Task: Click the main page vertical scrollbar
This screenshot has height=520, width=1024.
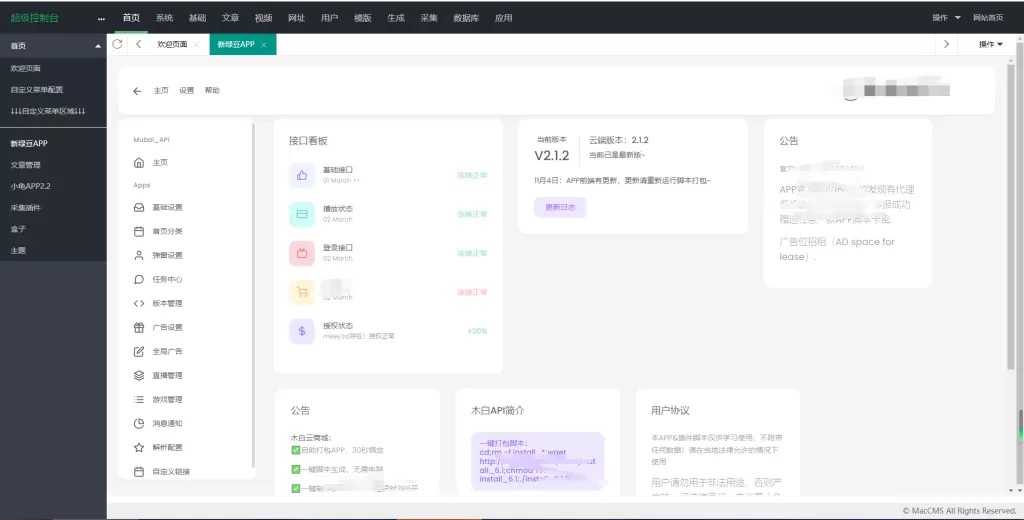Action: click(x=1011, y=216)
